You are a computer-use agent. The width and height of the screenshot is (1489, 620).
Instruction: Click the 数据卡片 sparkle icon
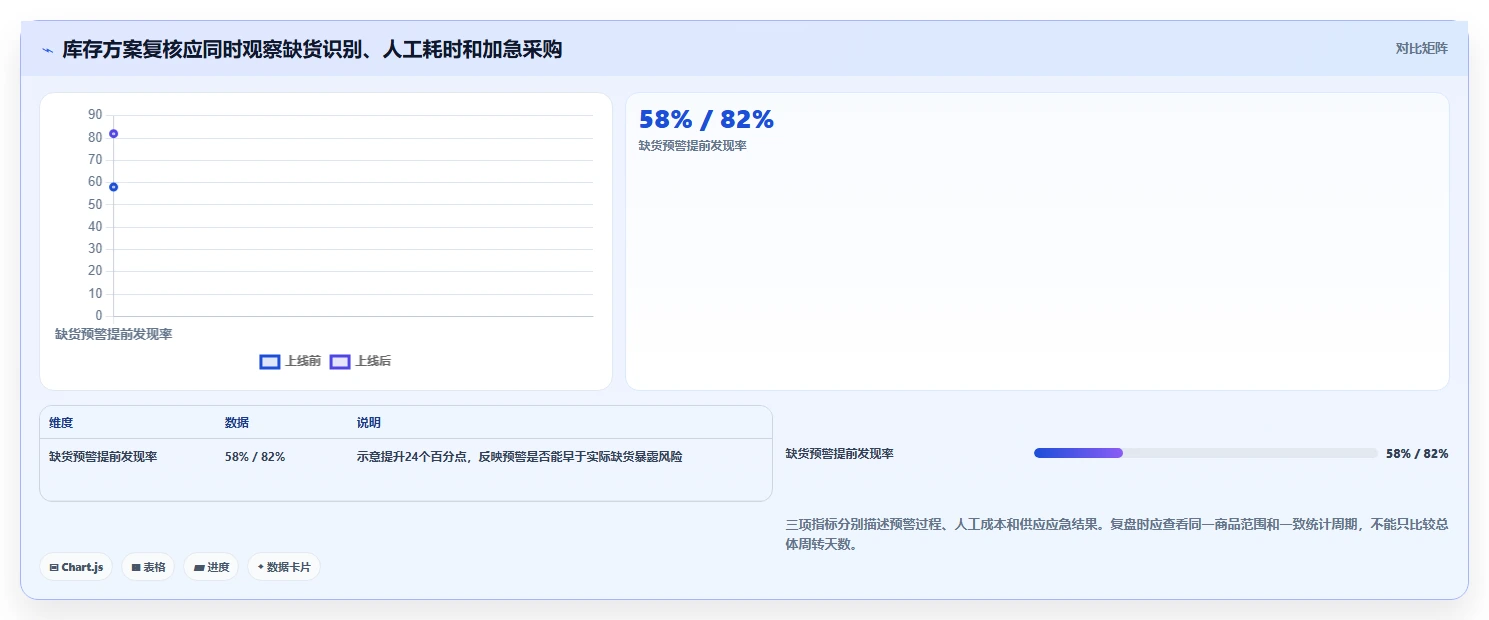pos(261,567)
